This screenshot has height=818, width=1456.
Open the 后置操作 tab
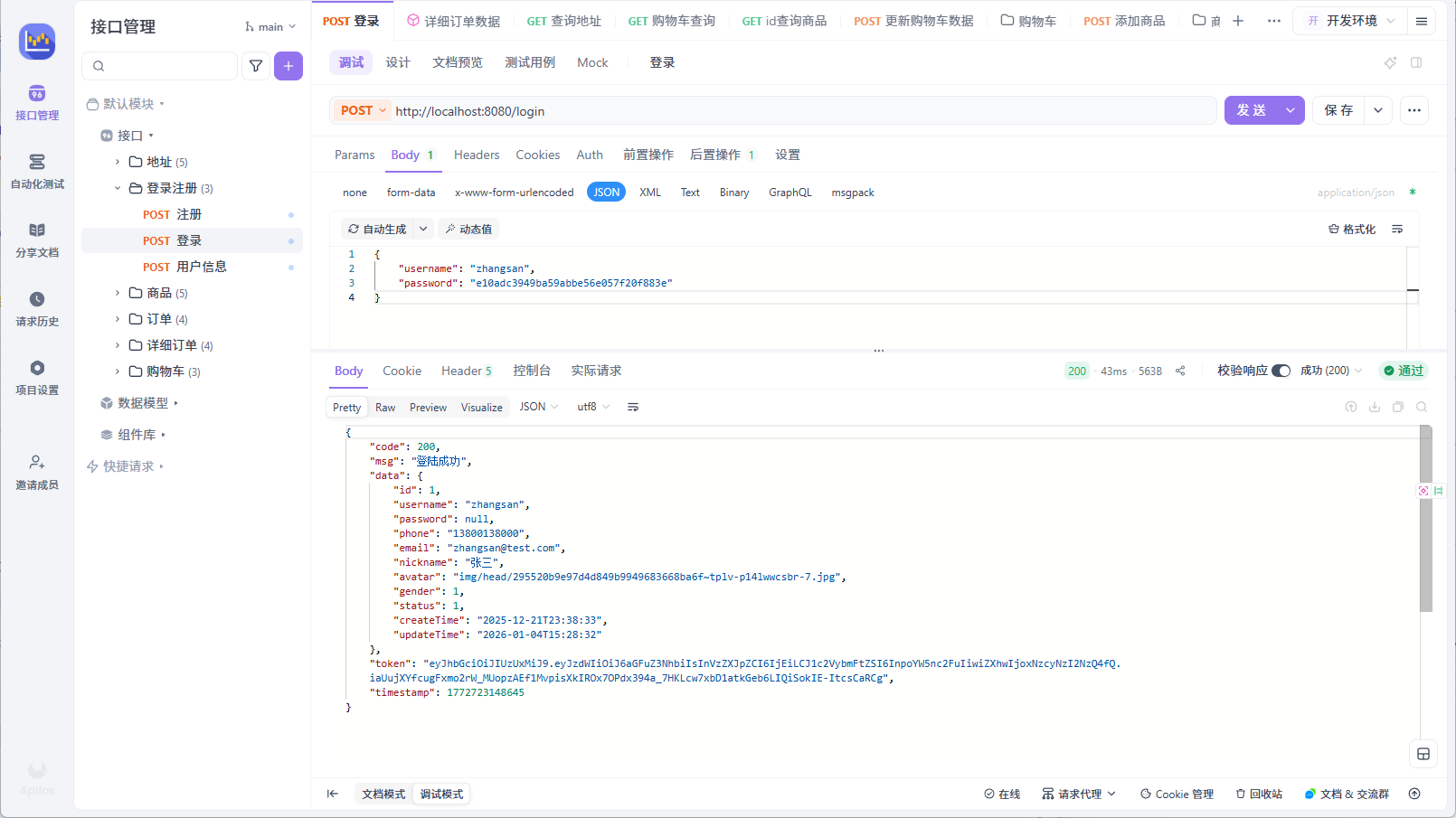coord(722,155)
